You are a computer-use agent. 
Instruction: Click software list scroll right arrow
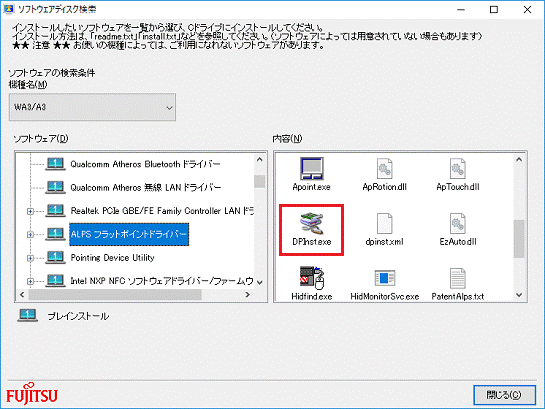(247, 295)
